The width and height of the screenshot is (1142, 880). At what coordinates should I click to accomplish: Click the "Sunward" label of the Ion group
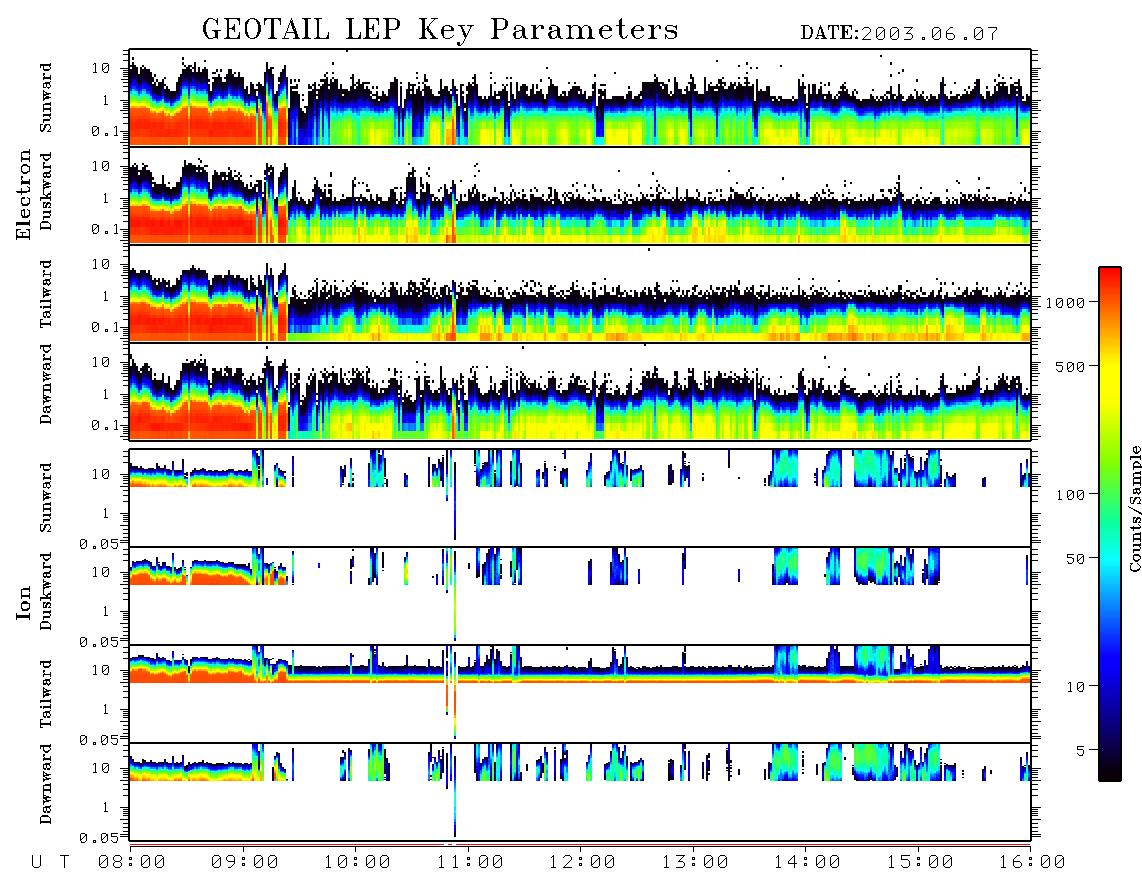(x=46, y=498)
